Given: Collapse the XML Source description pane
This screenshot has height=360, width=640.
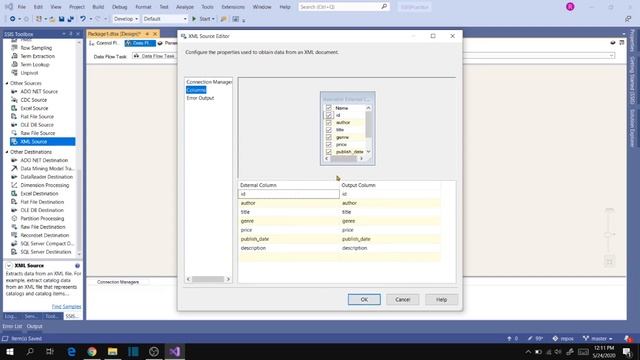Looking at the screenshot, I should pyautogui.click(x=9, y=266).
